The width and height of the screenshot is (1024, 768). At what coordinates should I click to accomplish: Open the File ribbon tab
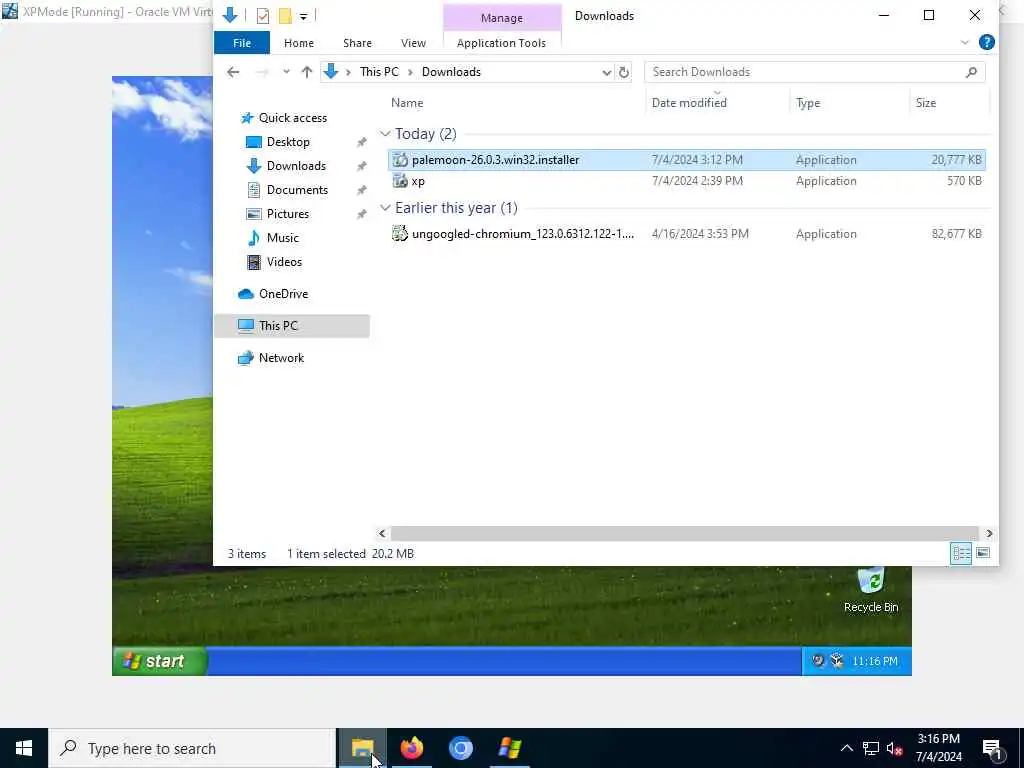[x=242, y=43]
